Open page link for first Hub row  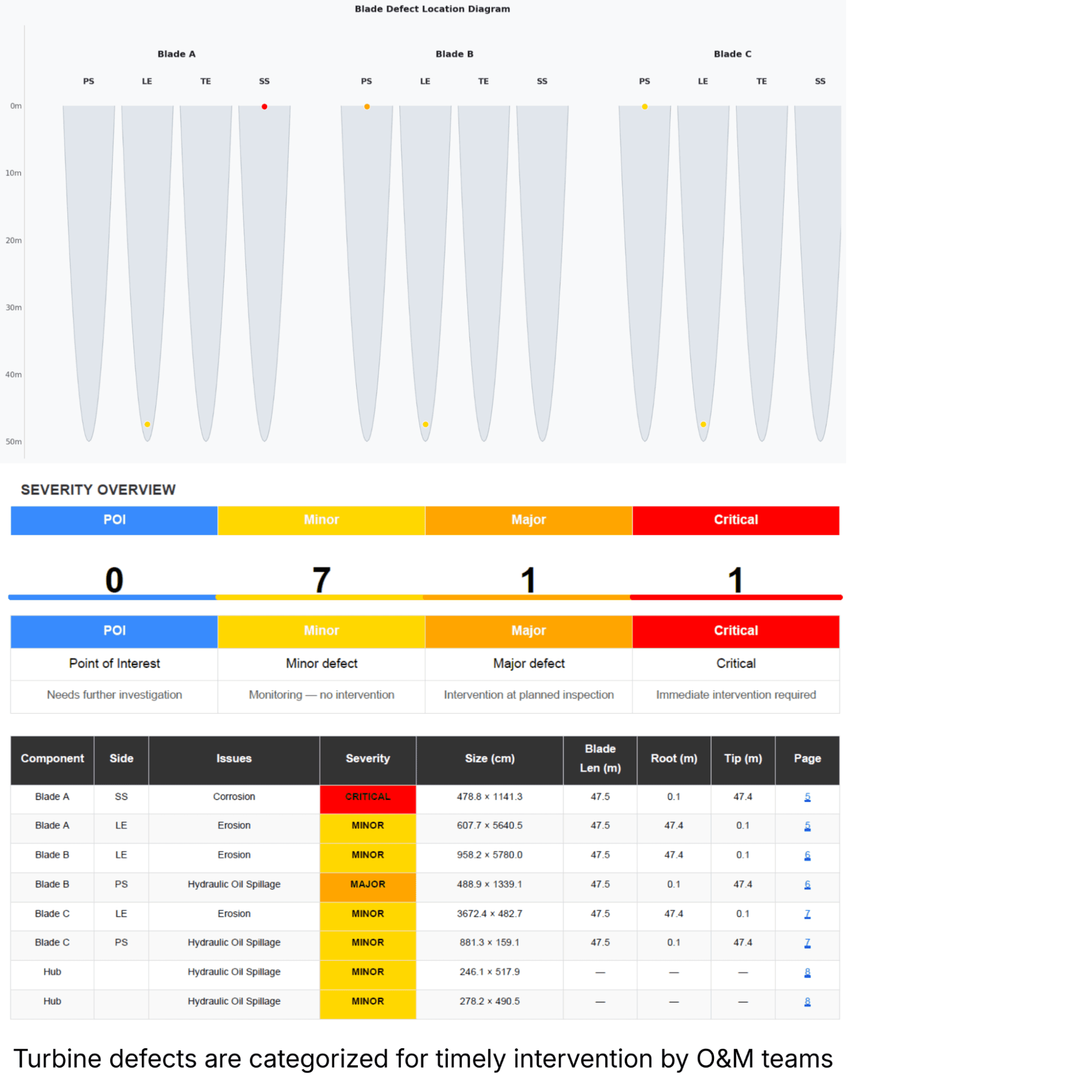[x=807, y=972]
